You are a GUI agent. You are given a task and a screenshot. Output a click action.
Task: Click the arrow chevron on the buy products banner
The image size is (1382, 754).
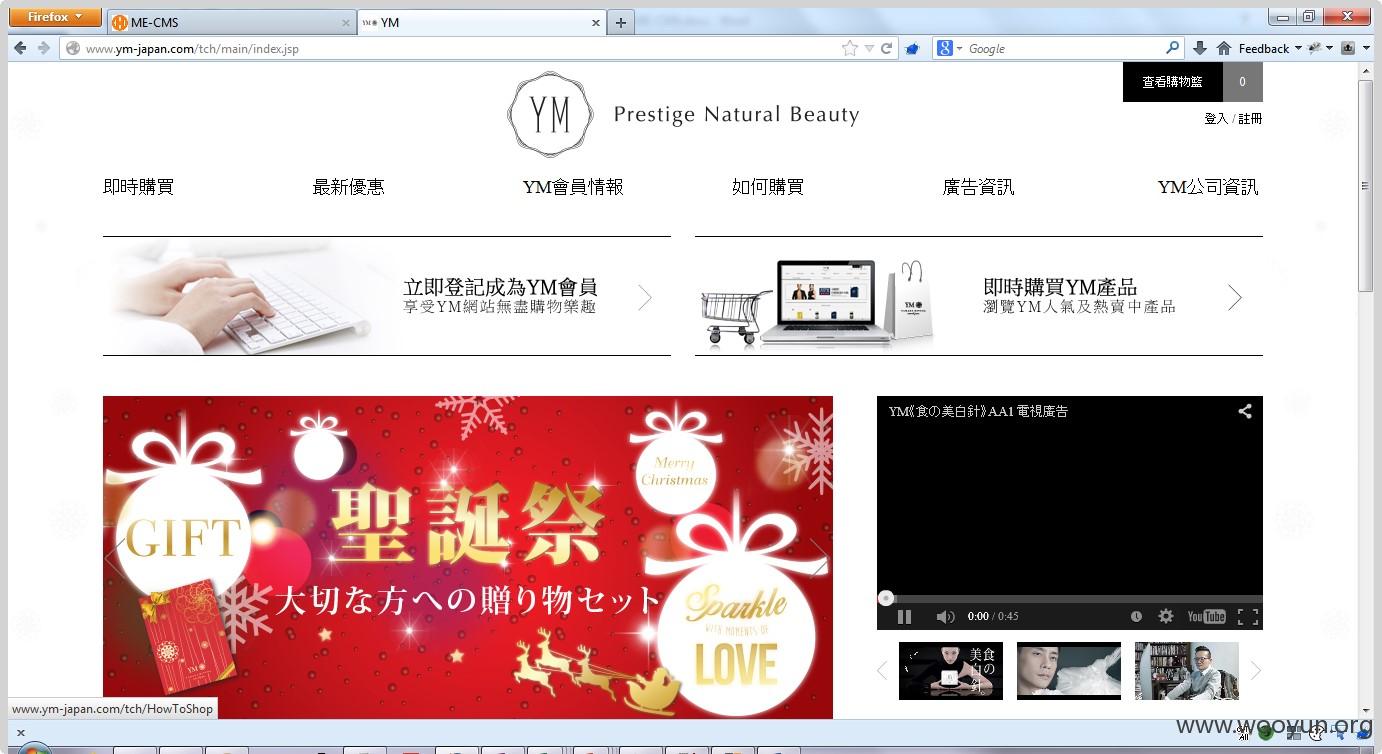1235,297
